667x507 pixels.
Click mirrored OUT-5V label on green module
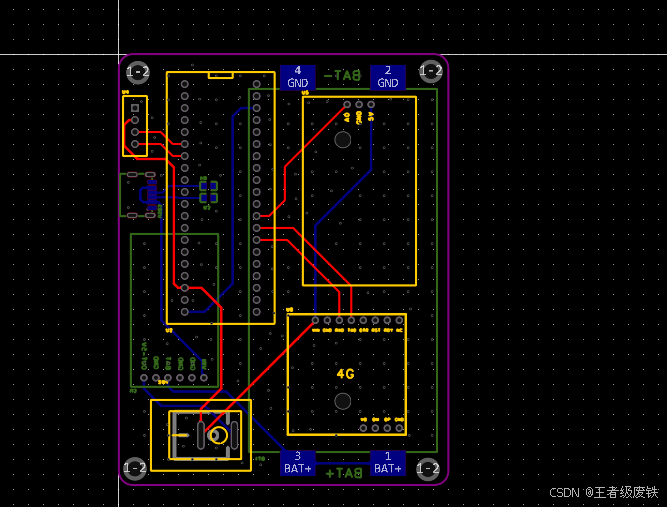(x=144, y=355)
